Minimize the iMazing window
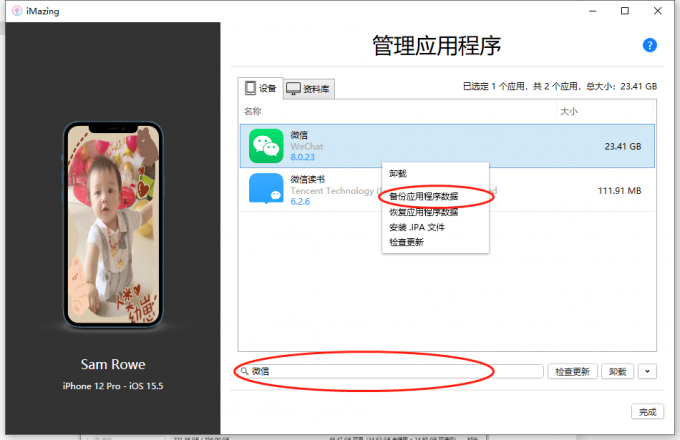680x440 pixels. [x=592, y=11]
